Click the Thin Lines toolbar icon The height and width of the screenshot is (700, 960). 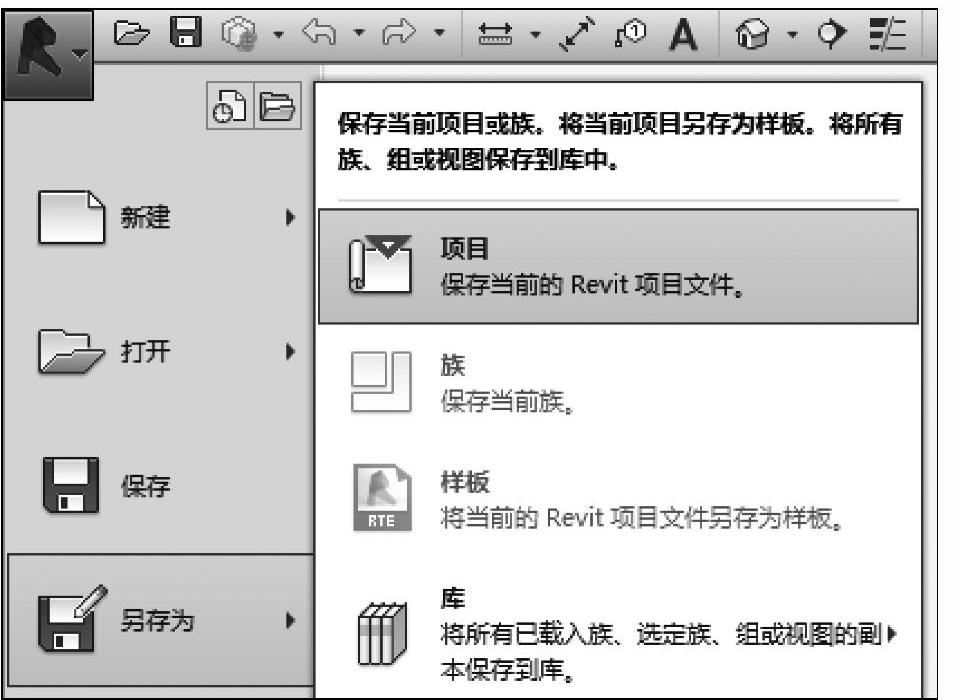point(888,33)
